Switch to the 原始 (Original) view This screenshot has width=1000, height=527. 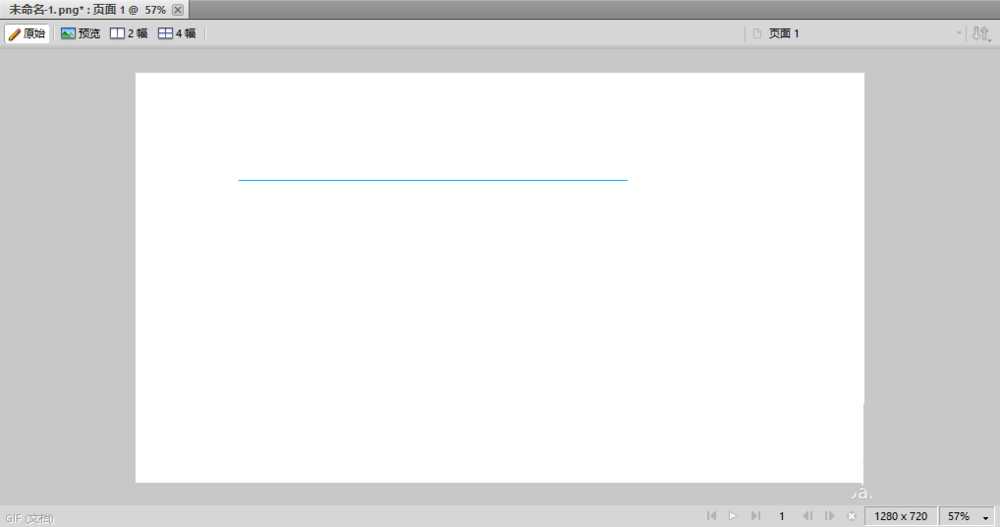click(x=27, y=33)
